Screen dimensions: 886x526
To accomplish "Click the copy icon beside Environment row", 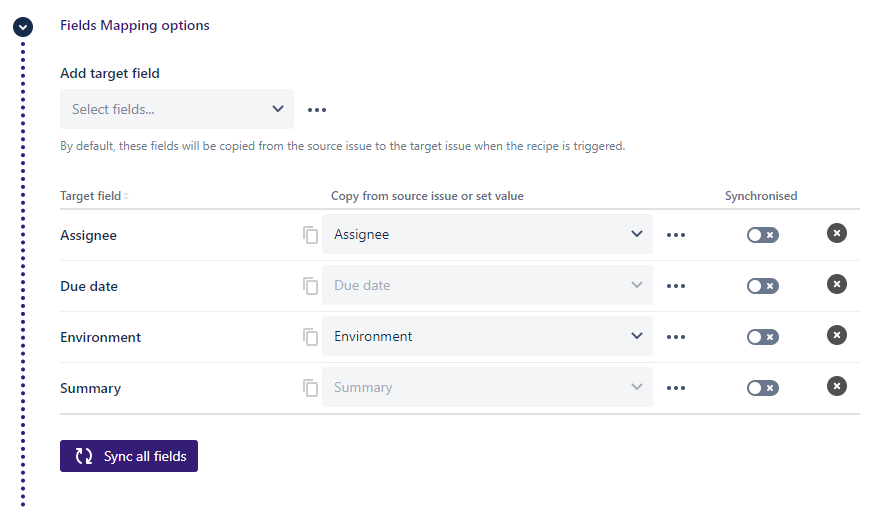I will coord(311,337).
